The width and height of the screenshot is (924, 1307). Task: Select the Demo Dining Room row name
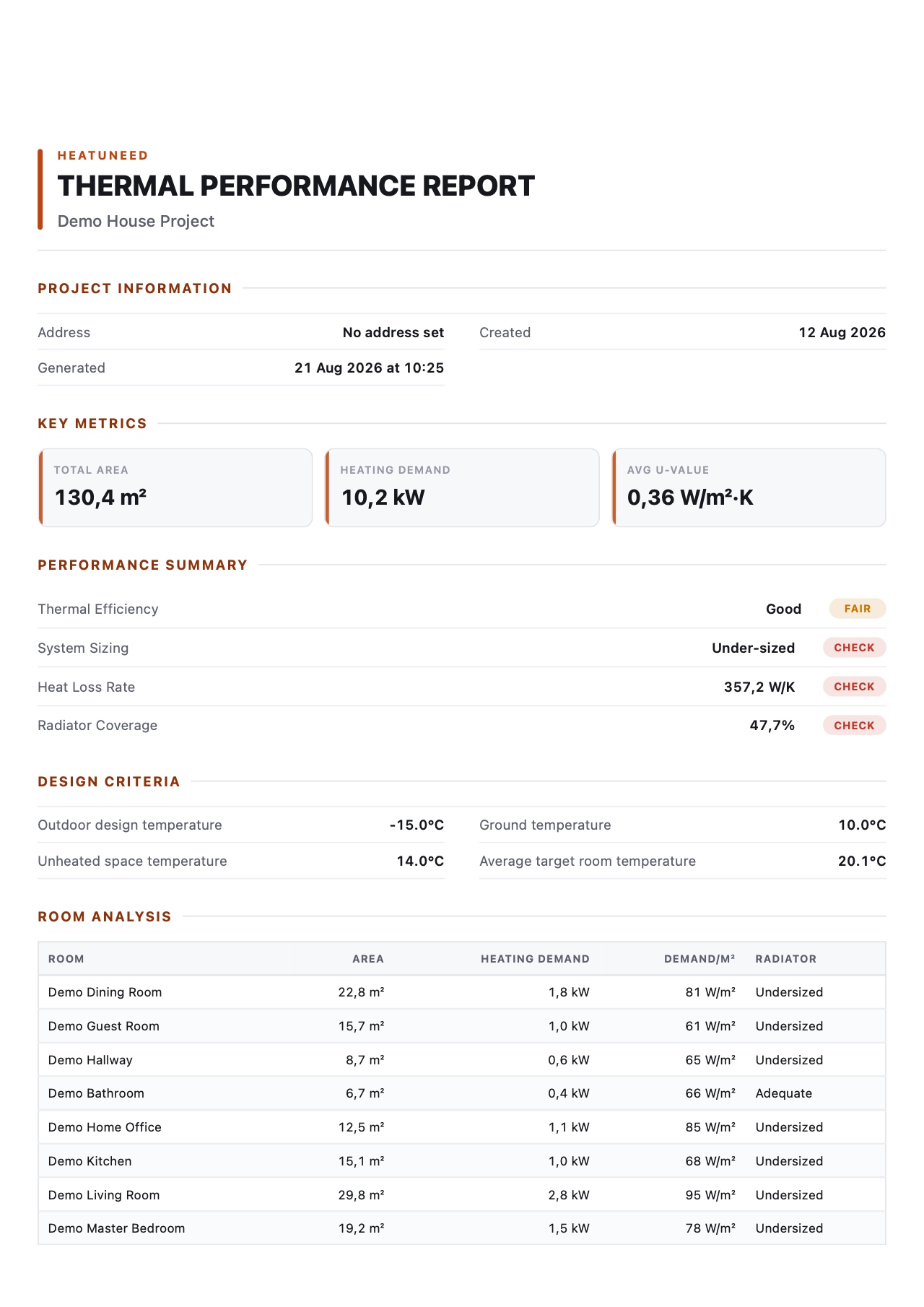pos(105,992)
